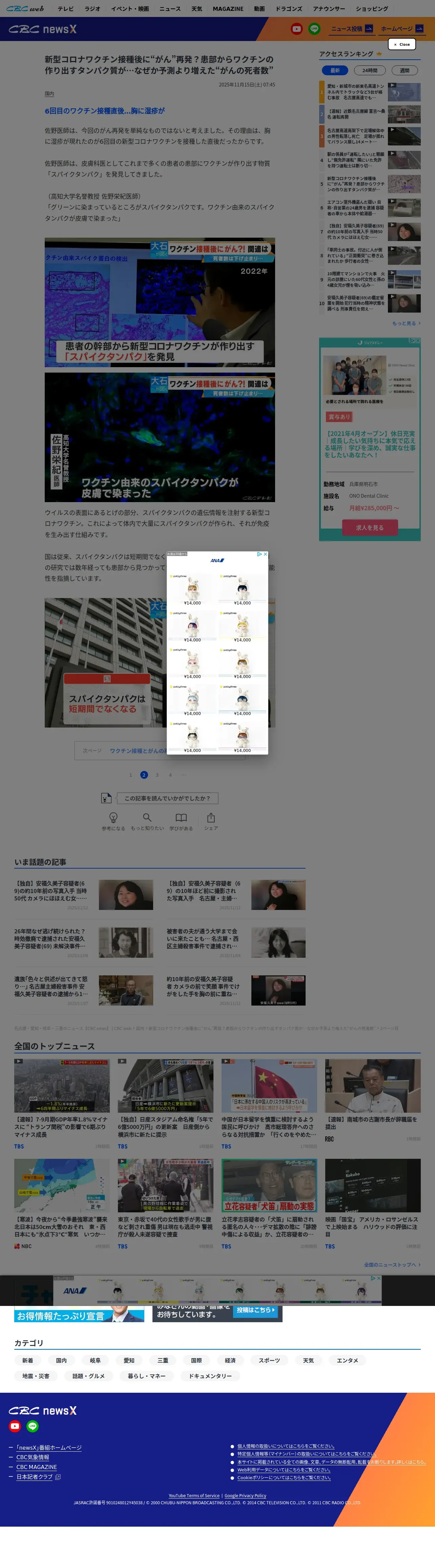Select the ドキュメンタリー category chip
435x1568 pixels.
pos(210,1376)
